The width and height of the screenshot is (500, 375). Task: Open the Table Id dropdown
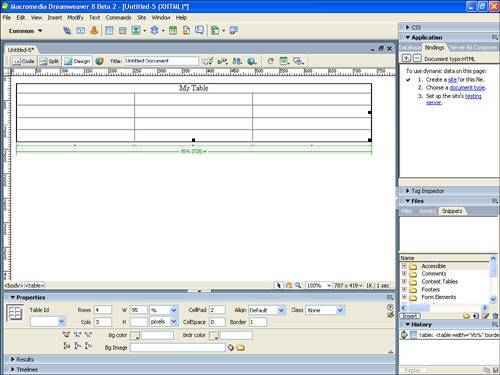[61, 322]
